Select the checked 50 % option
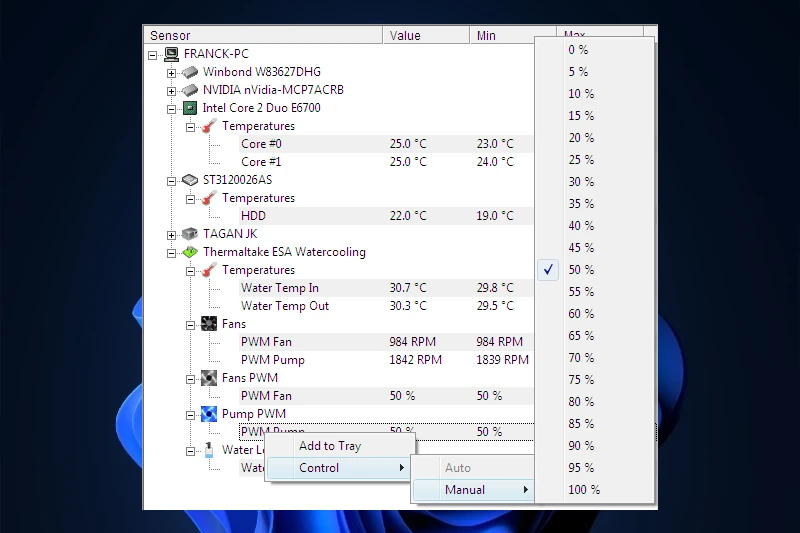The width and height of the screenshot is (800, 533). point(594,270)
